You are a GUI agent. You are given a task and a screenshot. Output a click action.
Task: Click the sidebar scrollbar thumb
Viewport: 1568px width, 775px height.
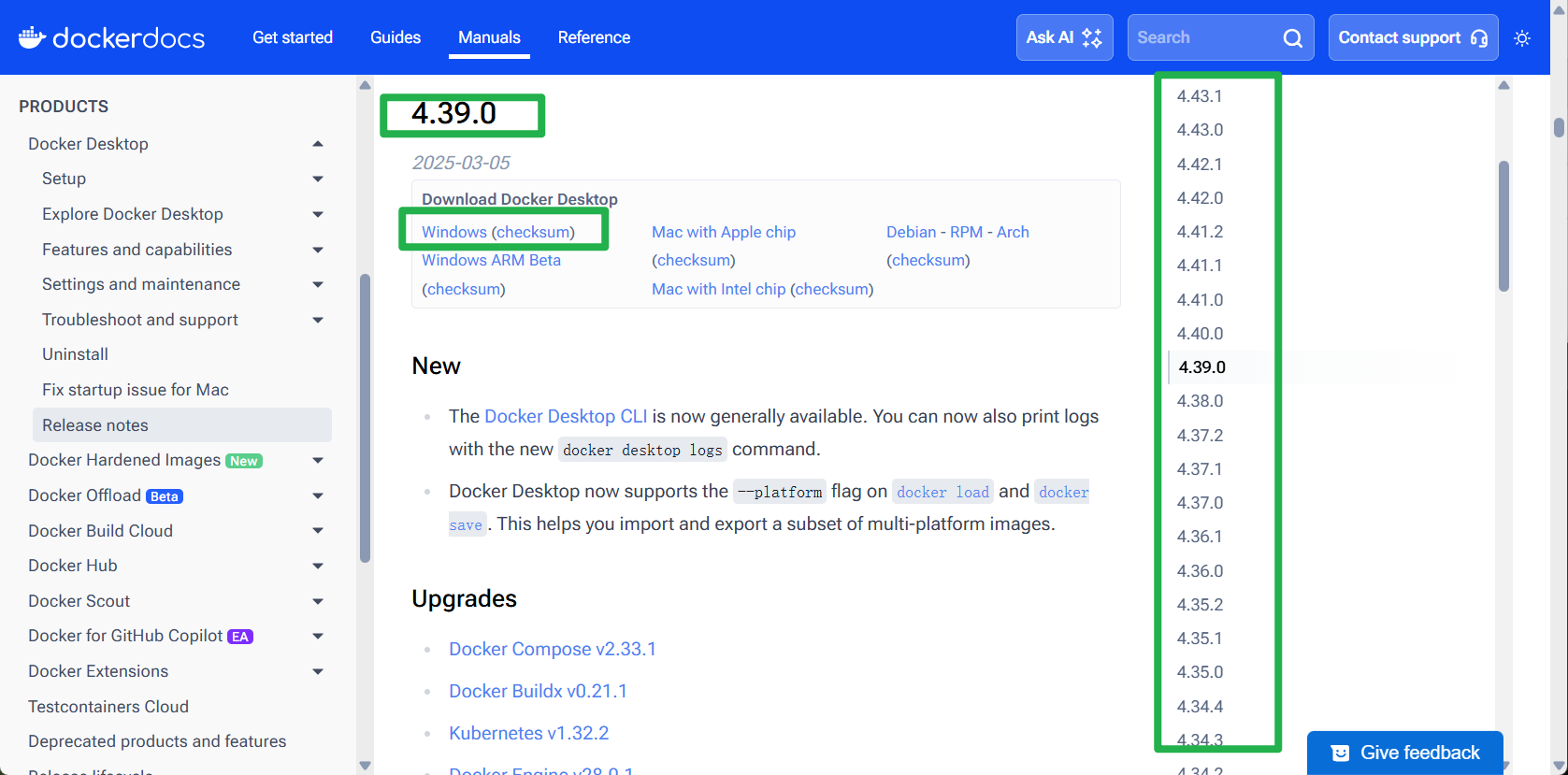pyautogui.click(x=365, y=418)
